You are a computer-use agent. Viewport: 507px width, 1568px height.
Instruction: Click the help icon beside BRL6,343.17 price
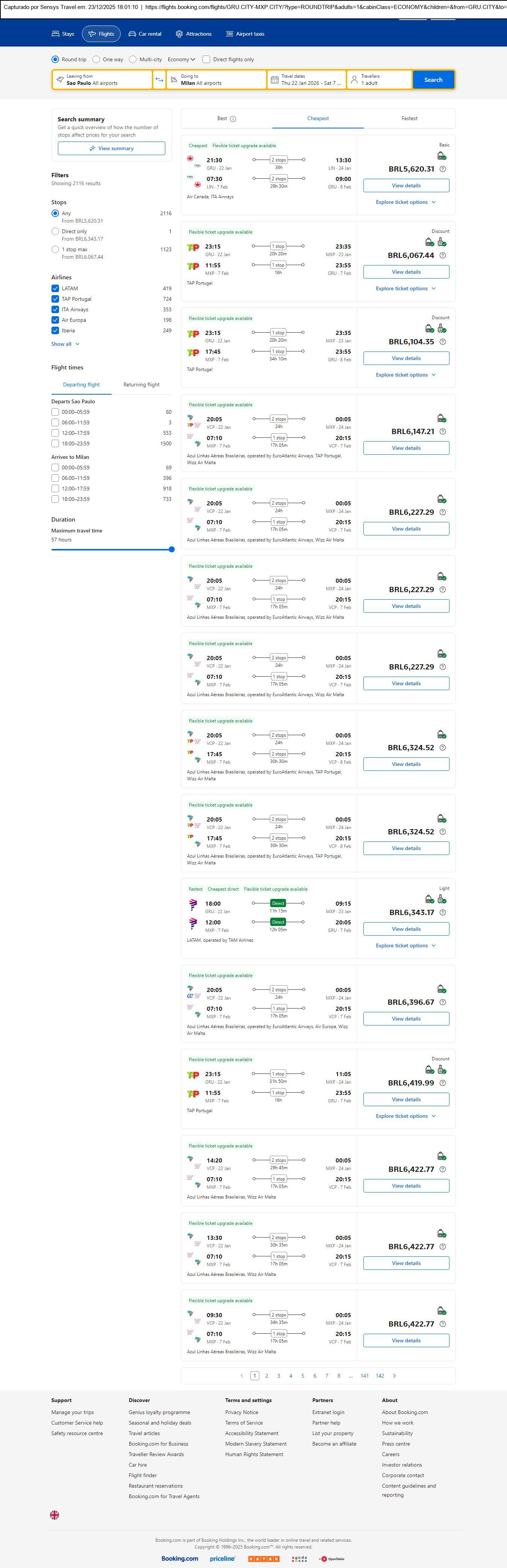coord(442,912)
